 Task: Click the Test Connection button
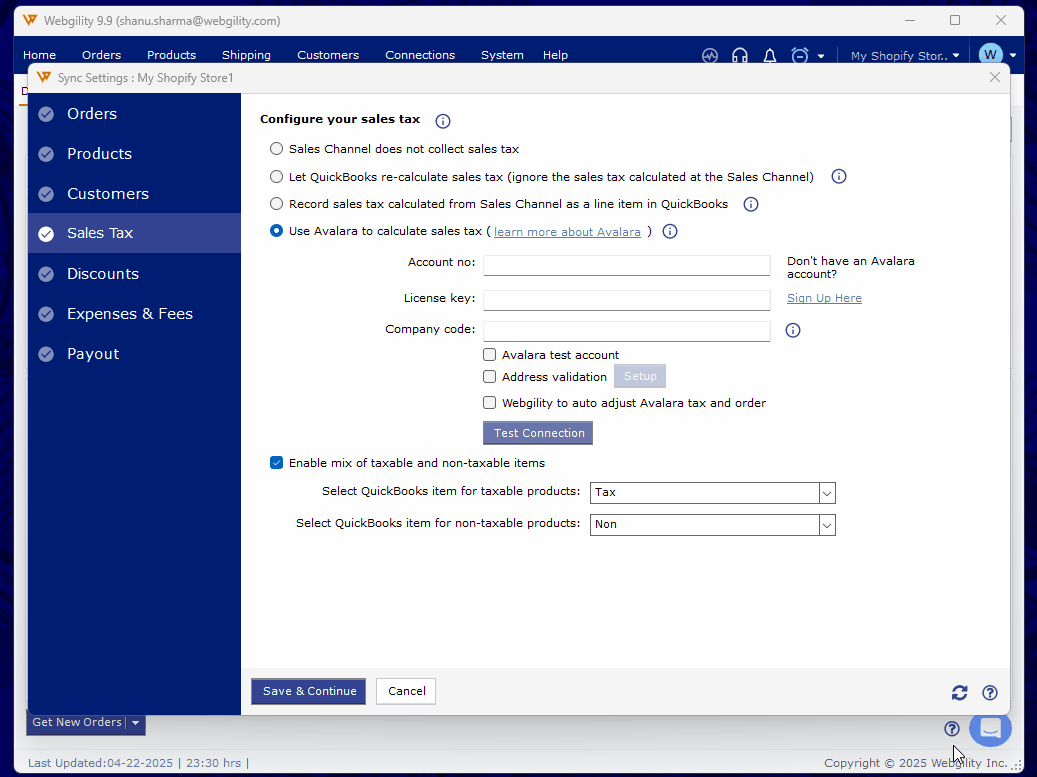coord(538,433)
